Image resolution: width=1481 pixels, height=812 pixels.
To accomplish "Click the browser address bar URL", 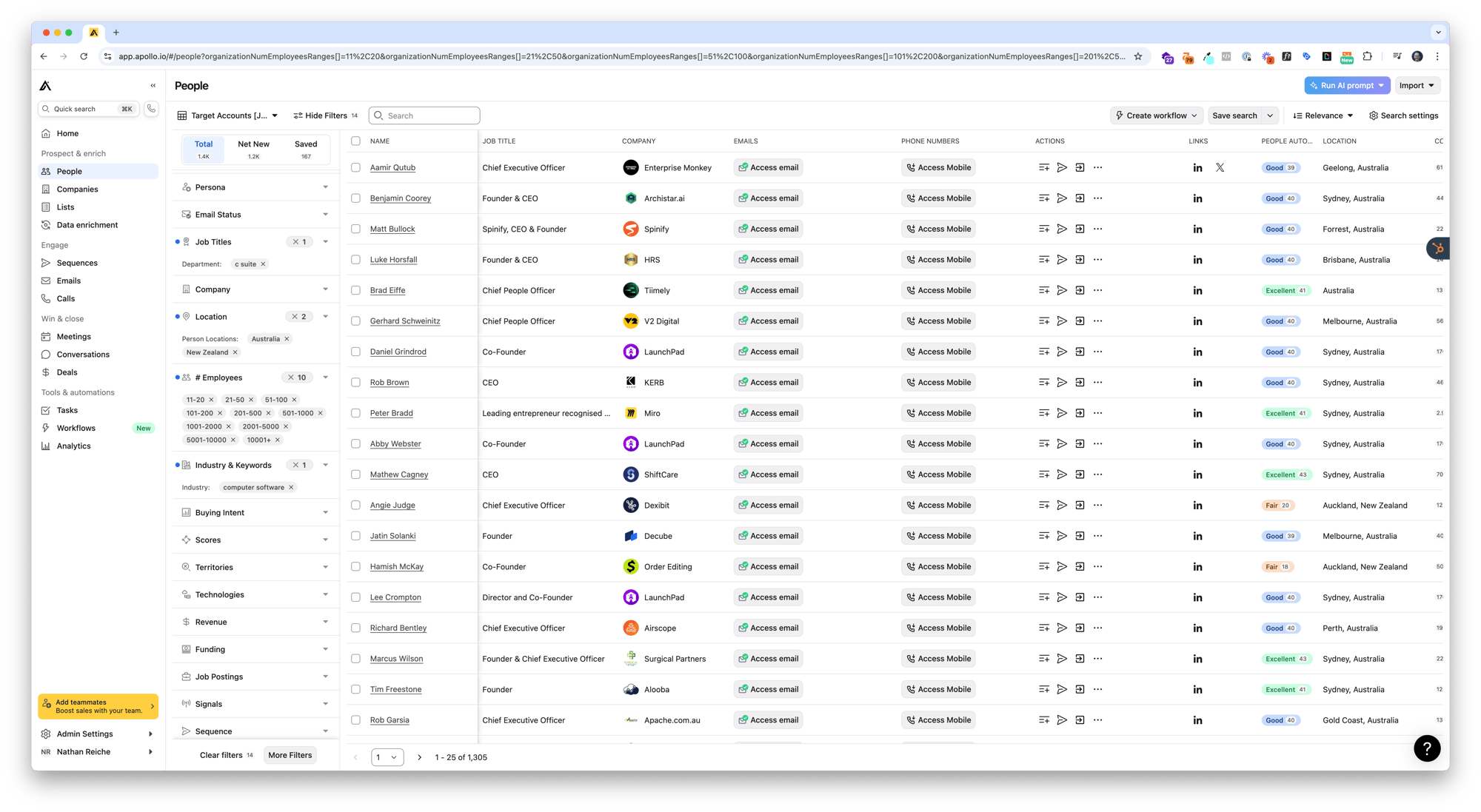I will [621, 56].
